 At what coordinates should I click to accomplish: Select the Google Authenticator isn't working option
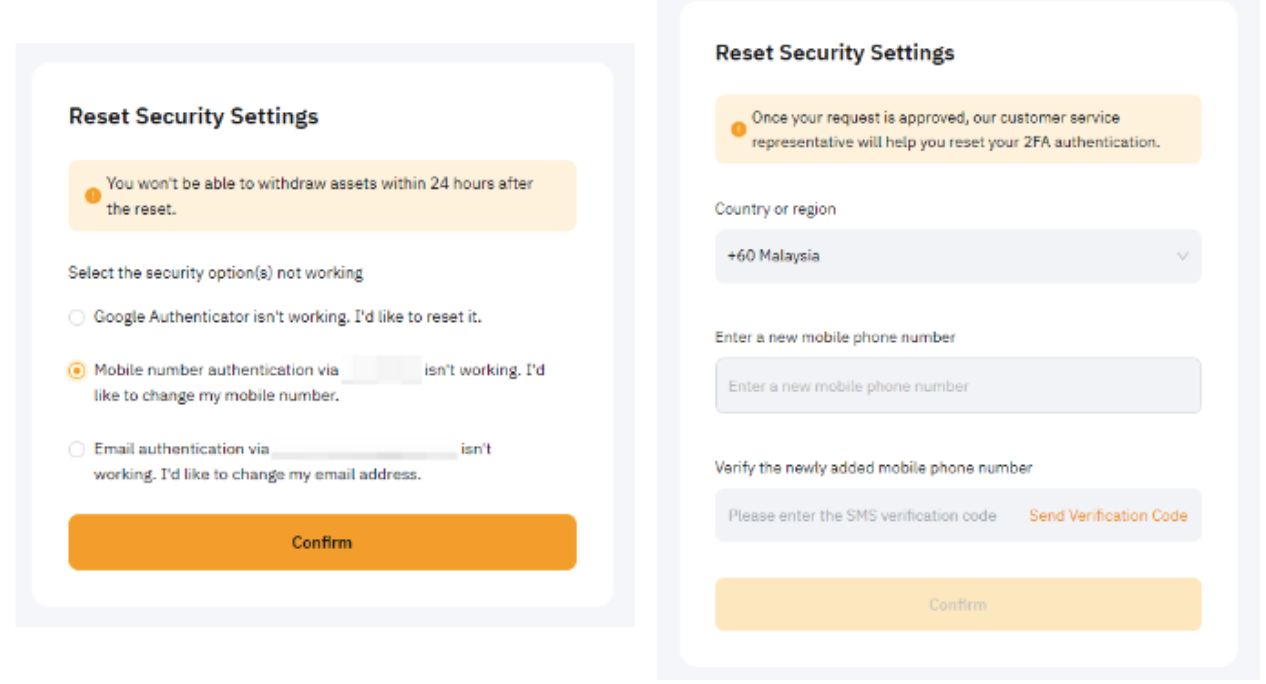[77, 317]
